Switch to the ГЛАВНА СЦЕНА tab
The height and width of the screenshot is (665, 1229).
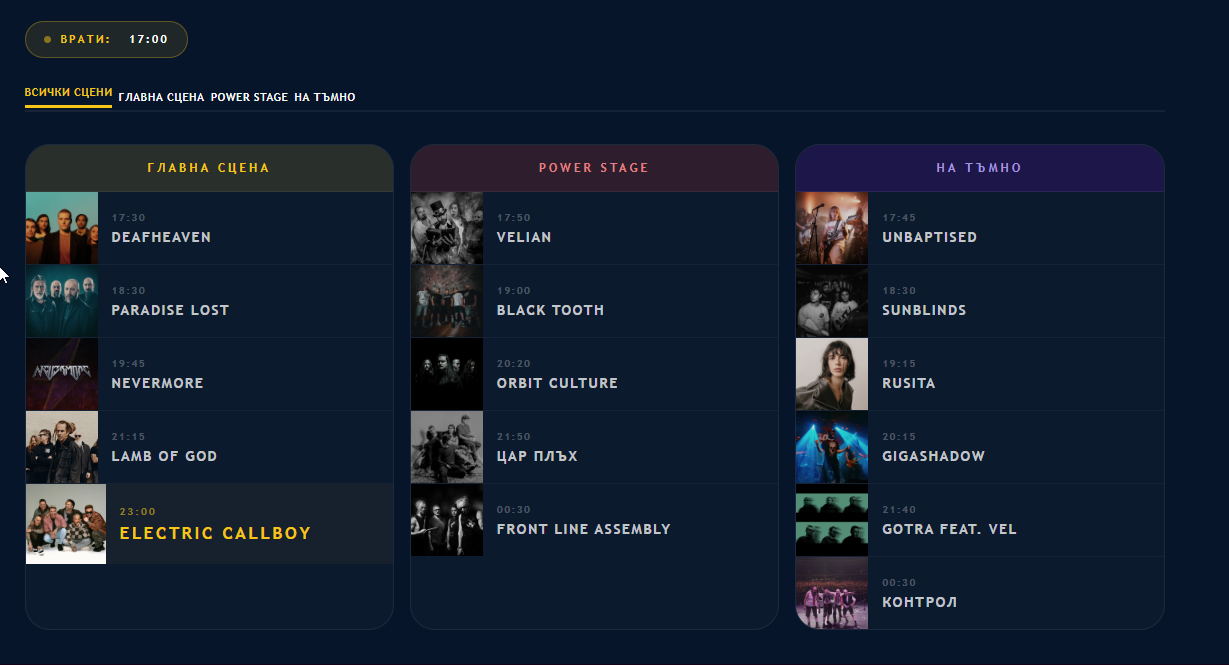161,97
